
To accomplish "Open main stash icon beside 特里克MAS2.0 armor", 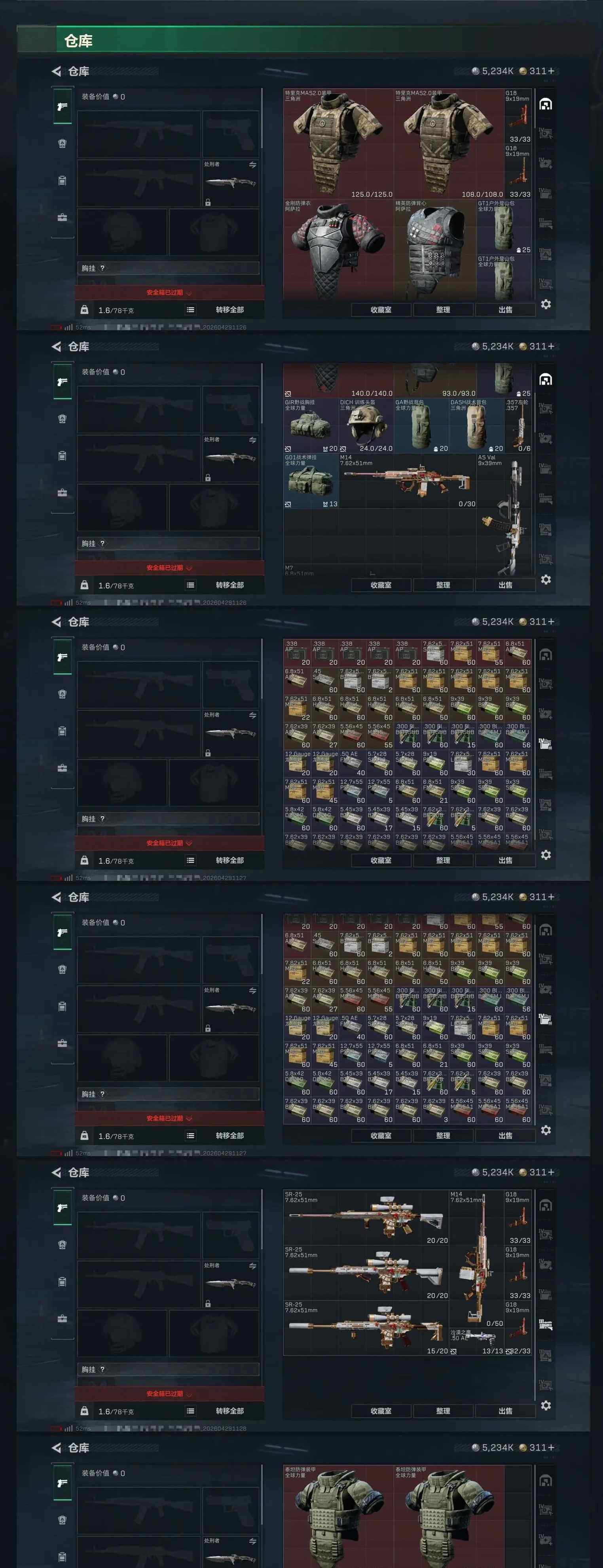I will pyautogui.click(x=546, y=105).
